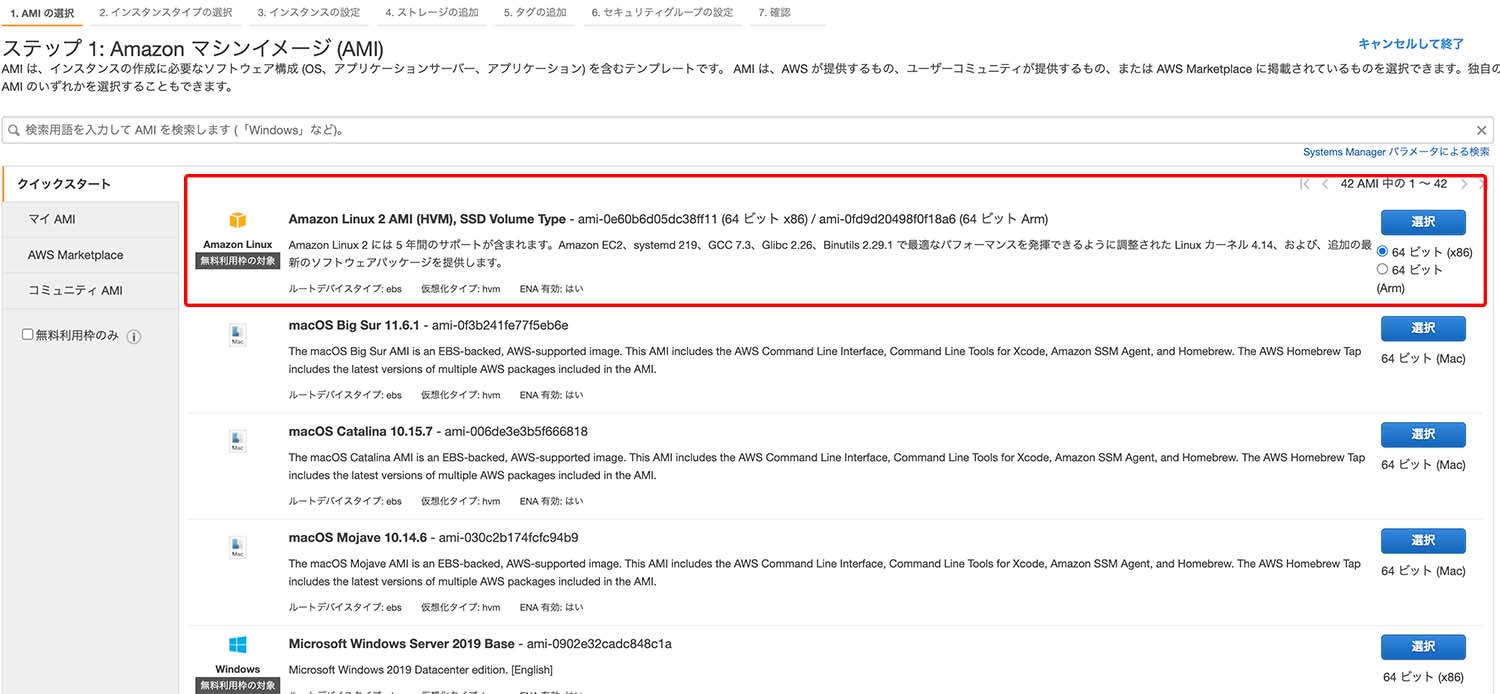The width and height of the screenshot is (1500, 694).
Task: Go to the previous page of AMI results
Action: (x=1325, y=184)
